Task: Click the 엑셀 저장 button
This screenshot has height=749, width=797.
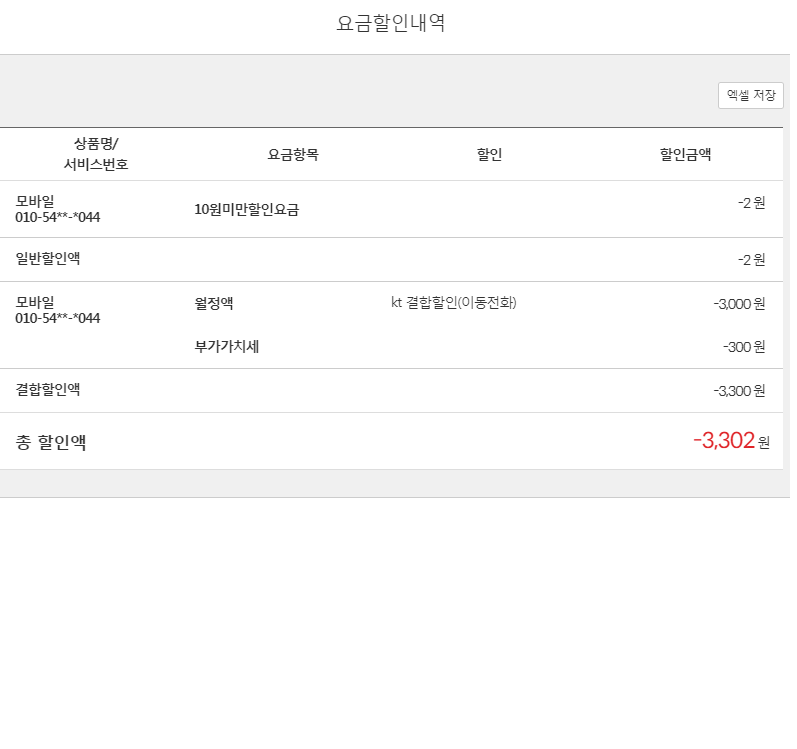Action: pyautogui.click(x=750, y=95)
